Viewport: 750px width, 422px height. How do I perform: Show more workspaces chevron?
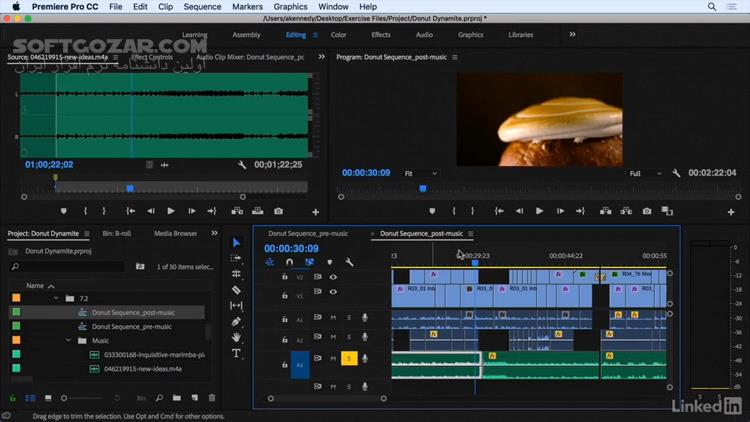pyautogui.click(x=573, y=34)
